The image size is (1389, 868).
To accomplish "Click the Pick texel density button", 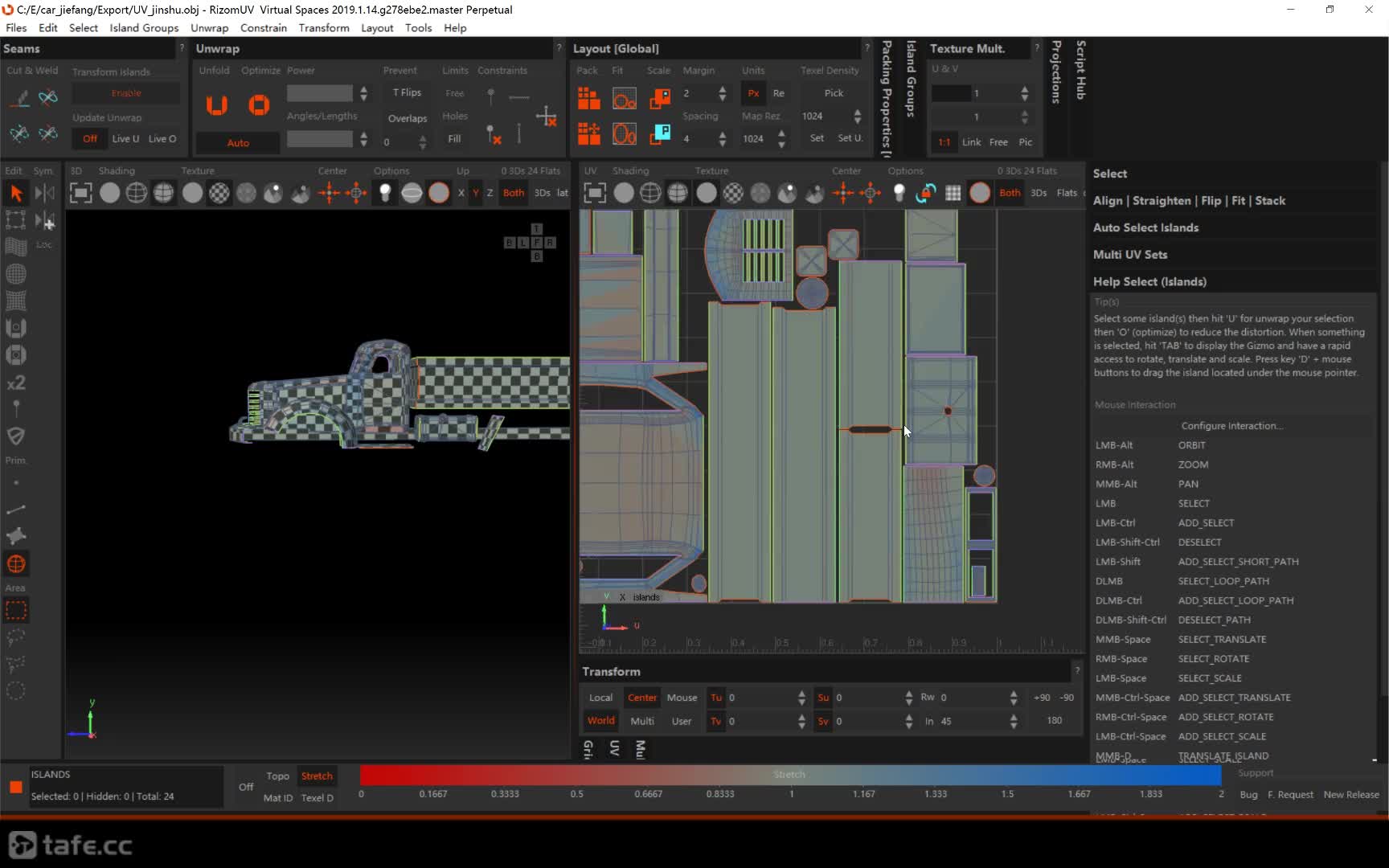I will 834,93.
